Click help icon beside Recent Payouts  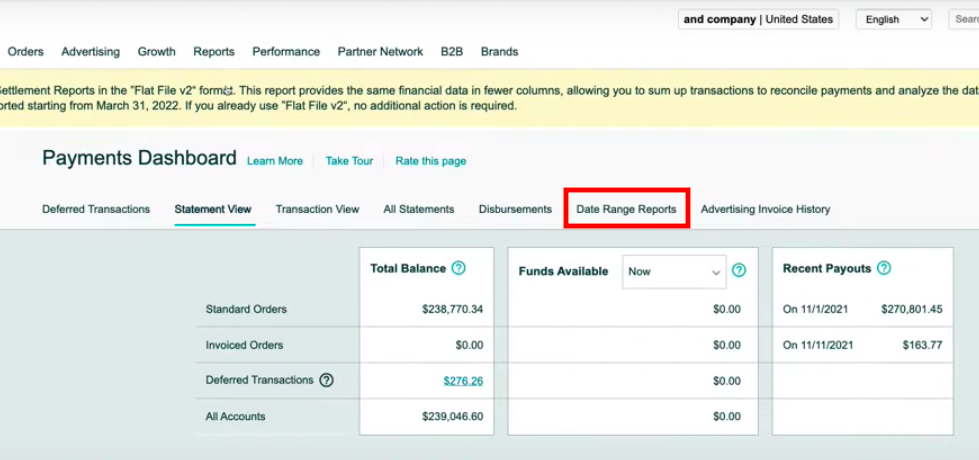(x=883, y=268)
